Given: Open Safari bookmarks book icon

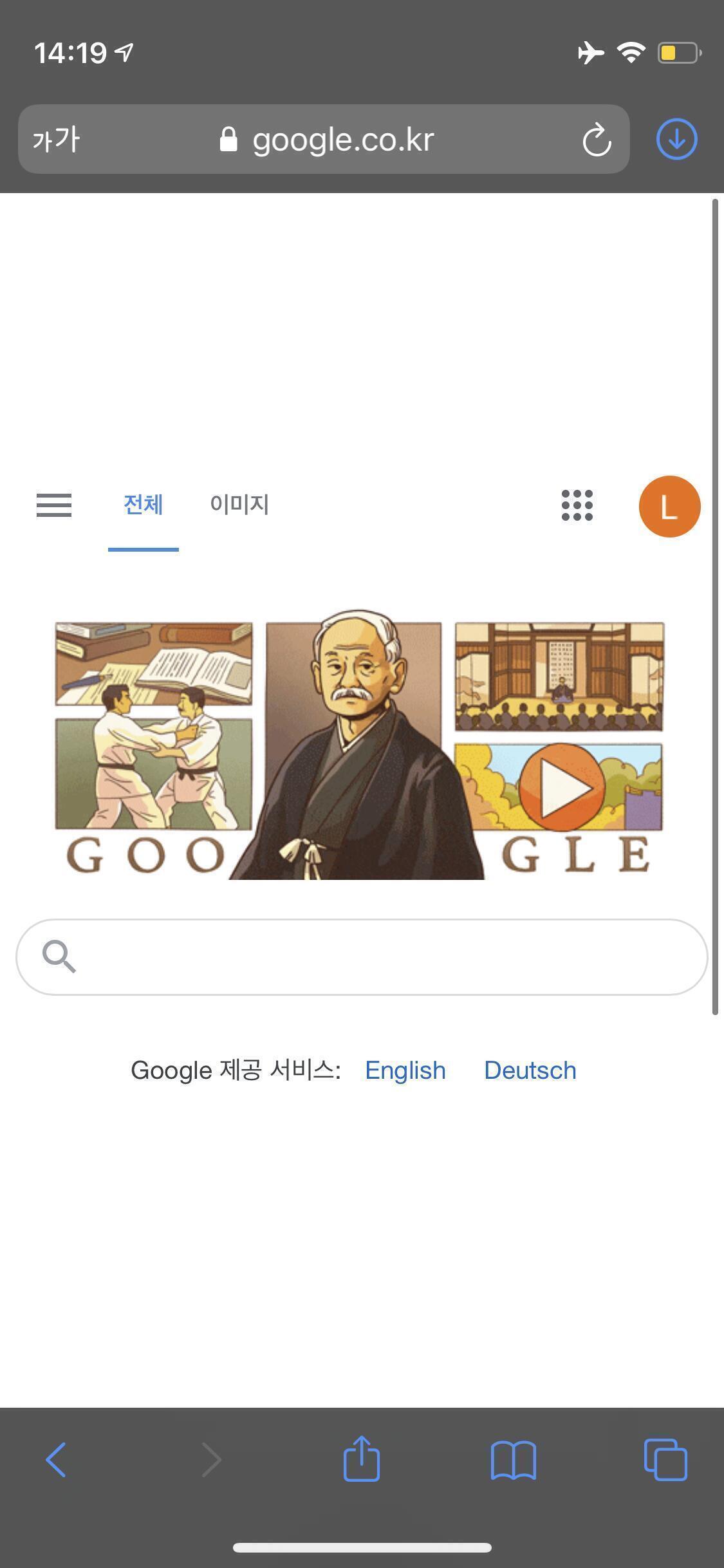Looking at the screenshot, I should [514, 1460].
